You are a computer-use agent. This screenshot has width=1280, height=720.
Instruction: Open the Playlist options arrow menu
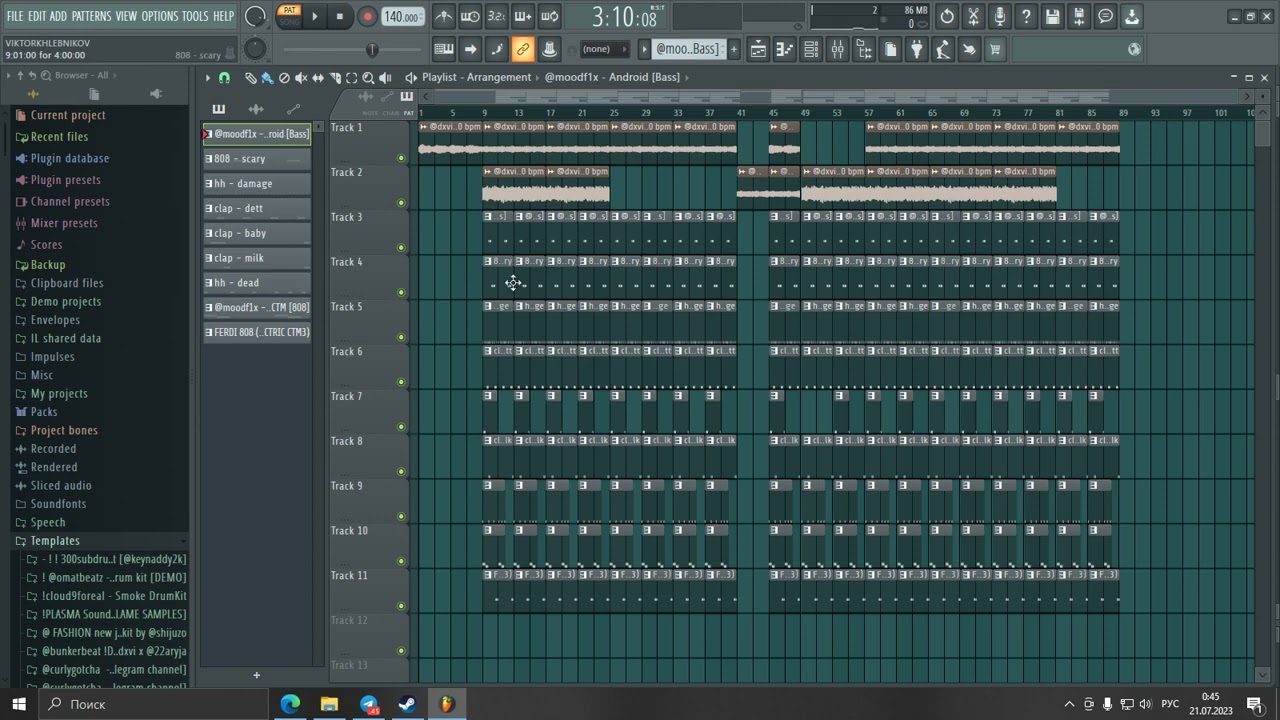point(208,78)
